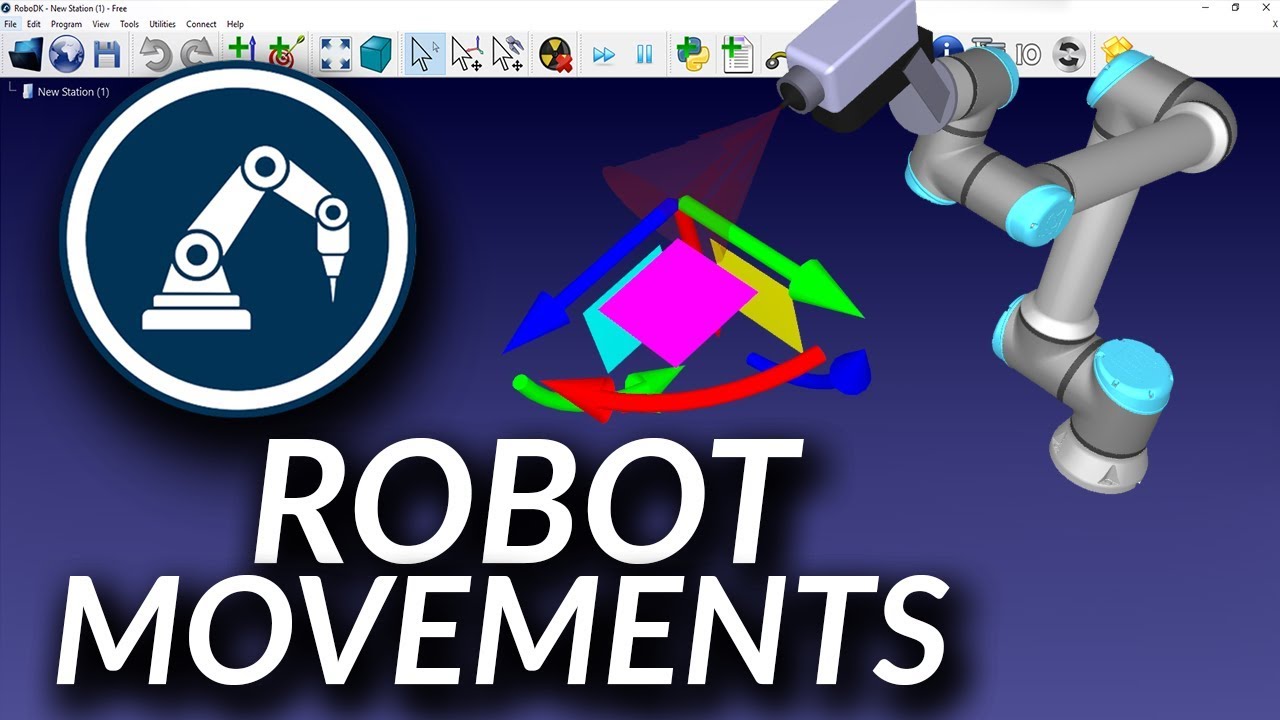Save the station with floppy disk icon

pos(107,54)
